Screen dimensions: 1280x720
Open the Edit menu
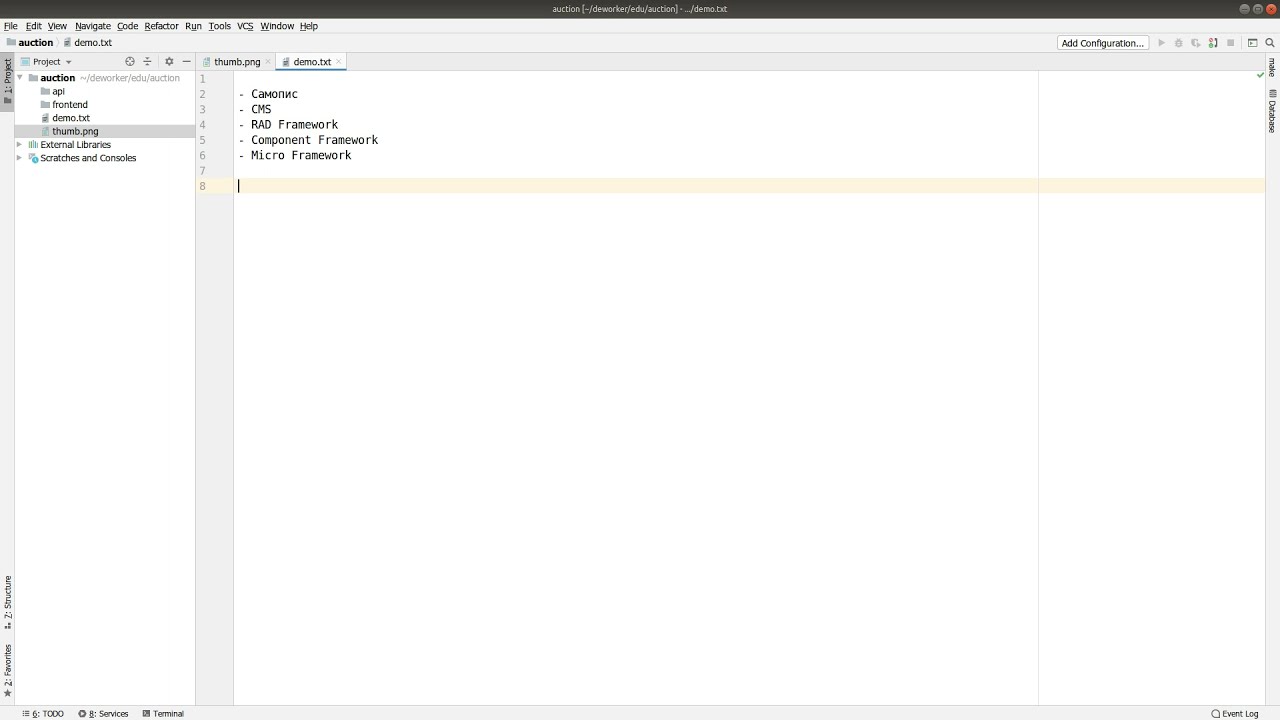pos(33,26)
